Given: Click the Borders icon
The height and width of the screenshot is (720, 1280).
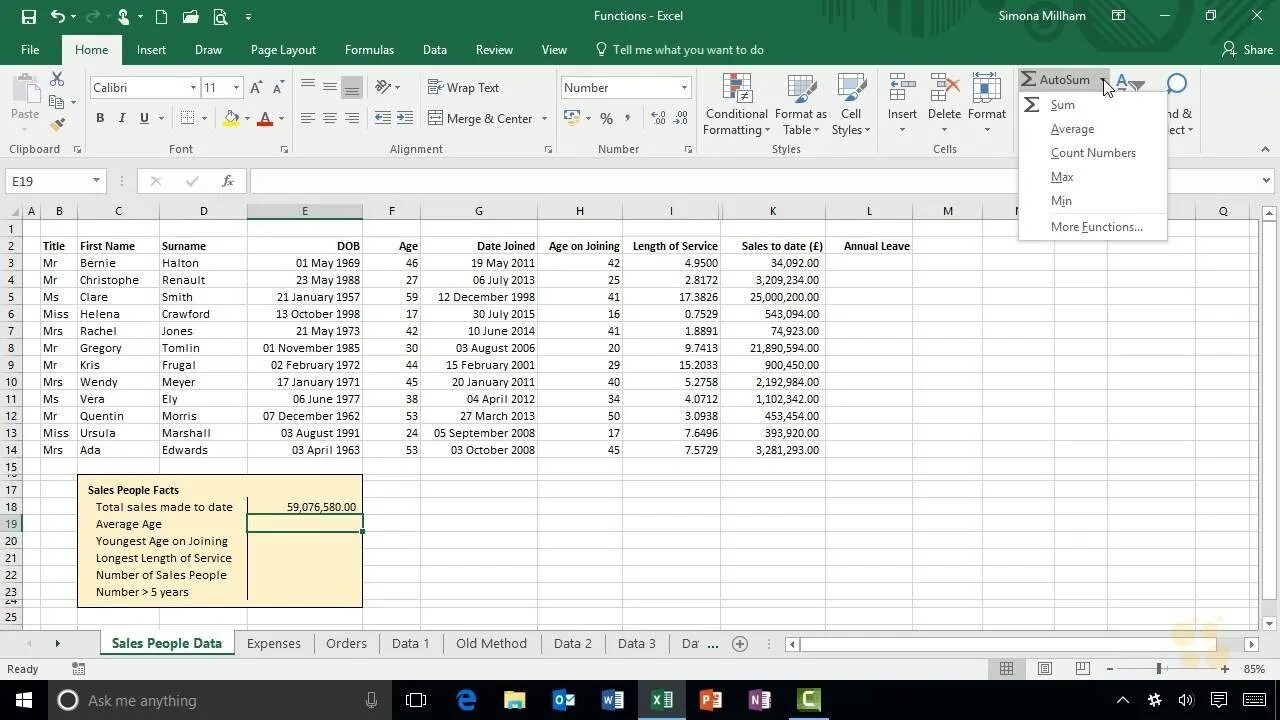Looking at the screenshot, I should (x=188, y=118).
